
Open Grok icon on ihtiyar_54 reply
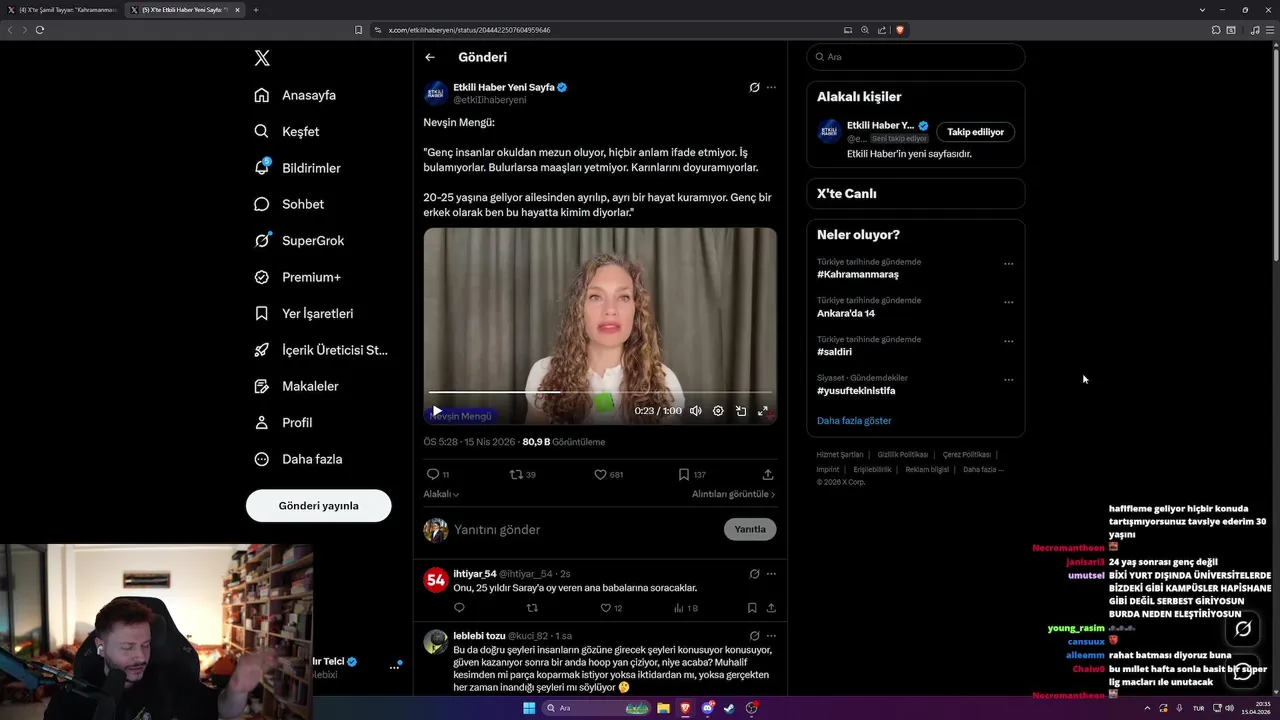pyautogui.click(x=754, y=574)
